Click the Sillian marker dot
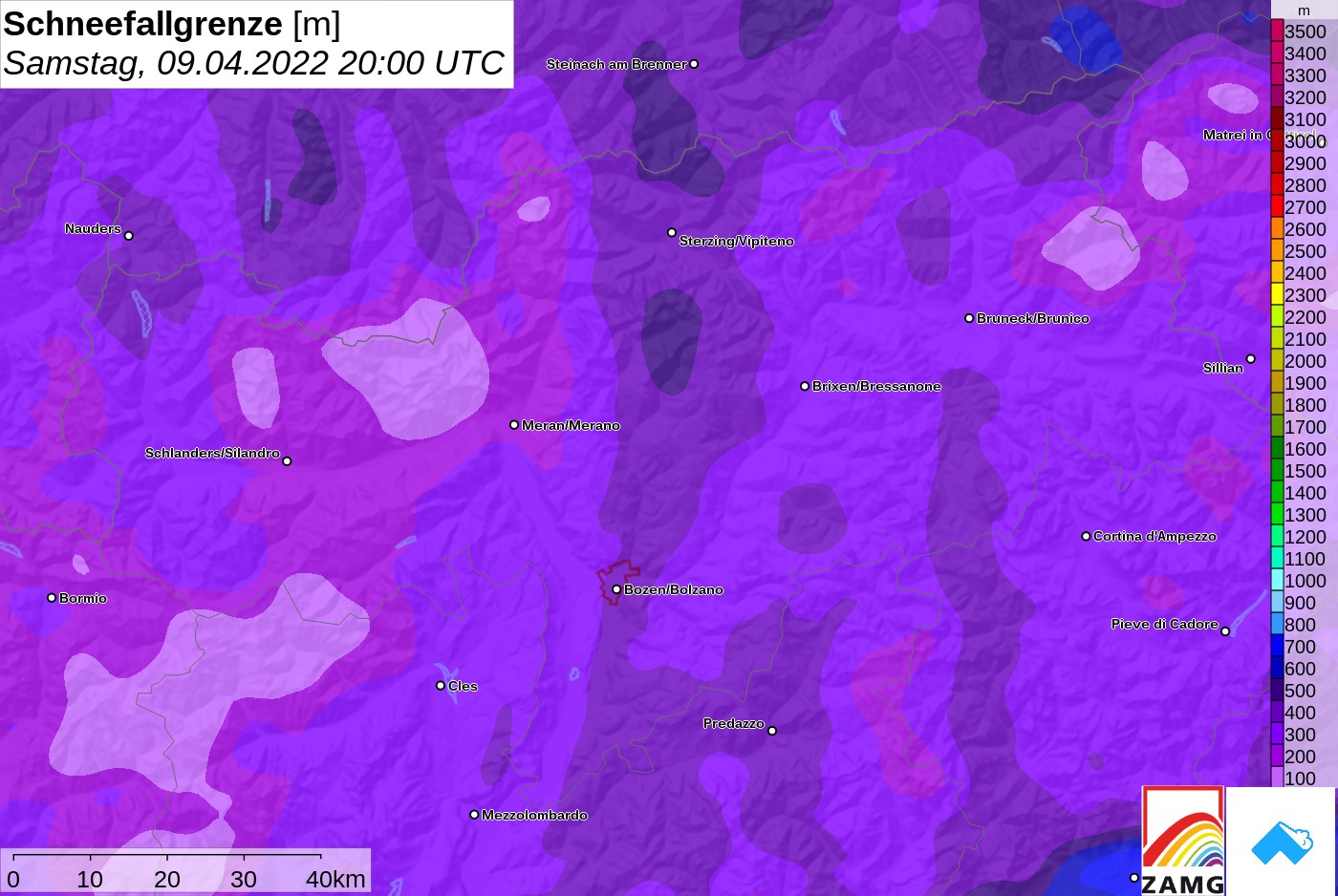The width and height of the screenshot is (1338, 896). [1251, 359]
